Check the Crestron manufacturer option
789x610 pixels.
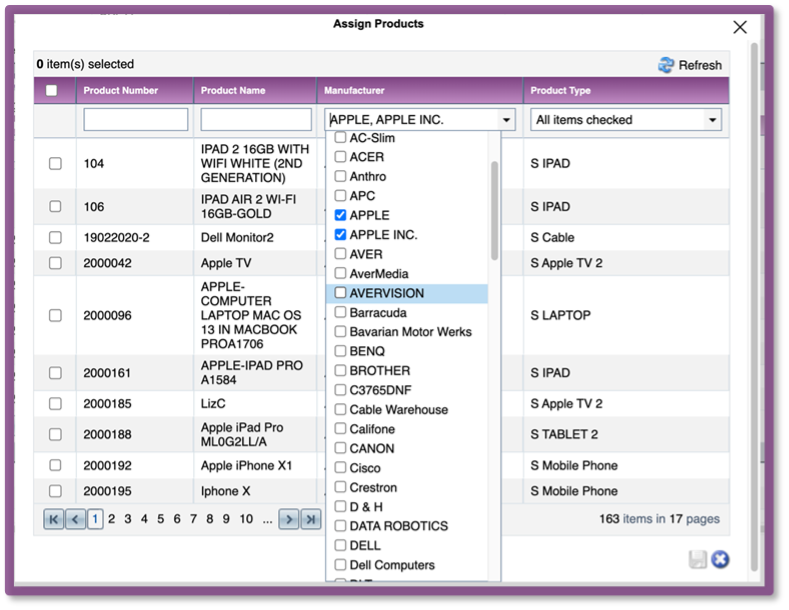coord(341,487)
